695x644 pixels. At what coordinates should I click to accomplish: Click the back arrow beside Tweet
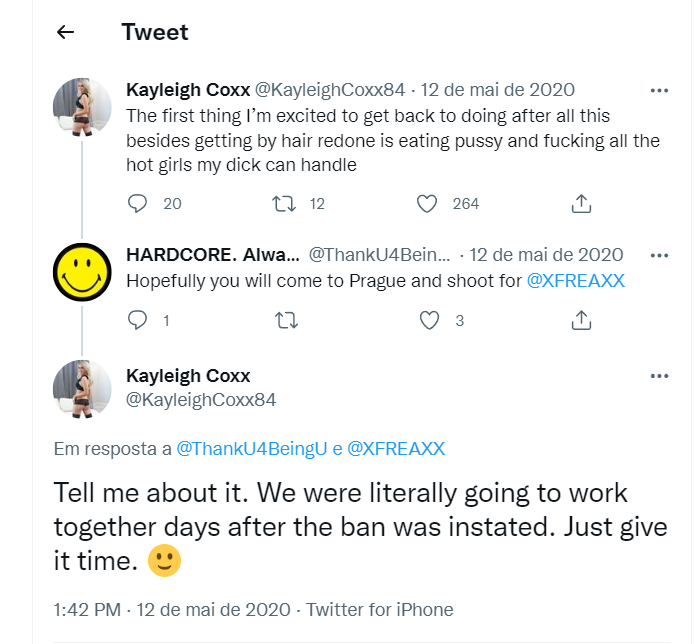coord(66,32)
